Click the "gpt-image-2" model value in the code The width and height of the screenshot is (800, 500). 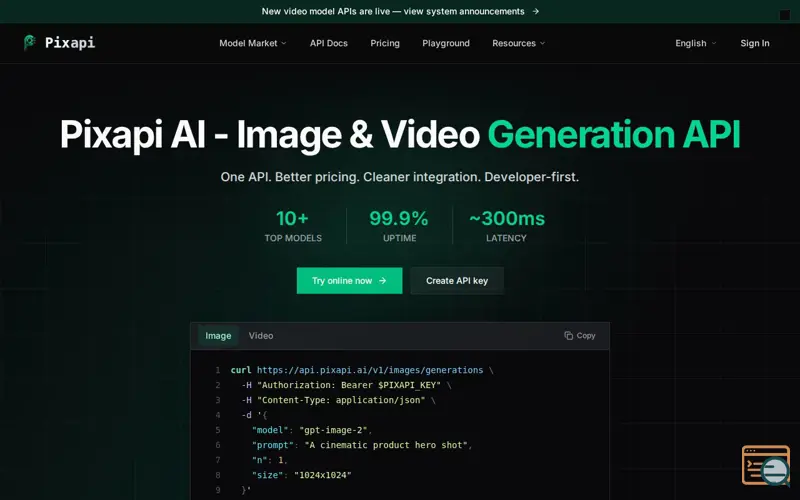(333, 430)
